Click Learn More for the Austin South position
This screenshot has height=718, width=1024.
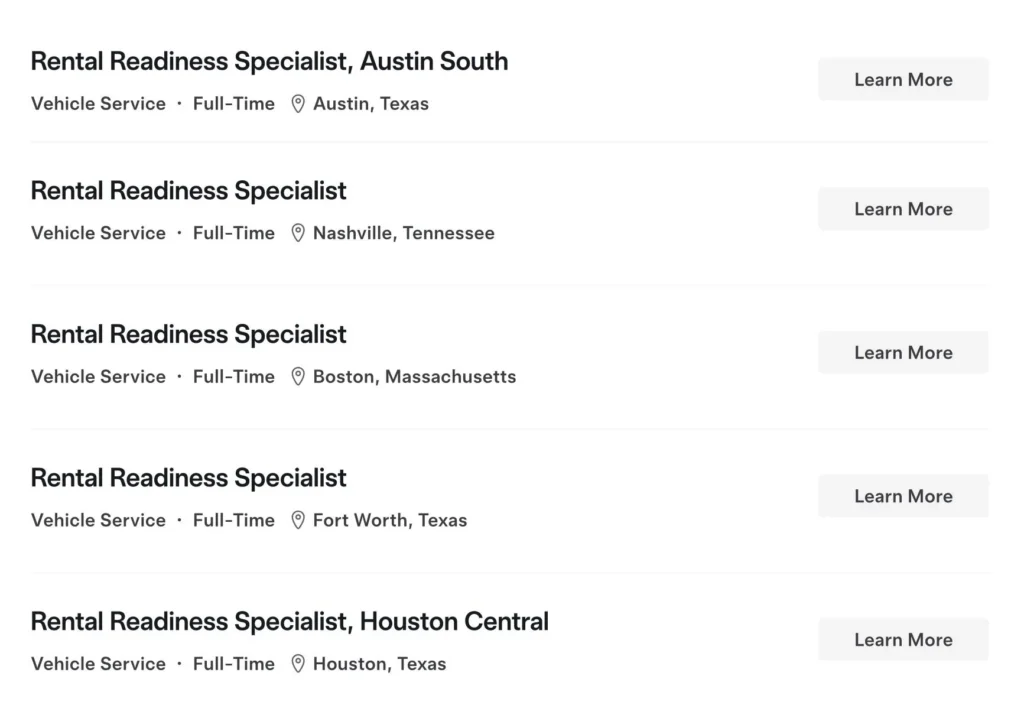coord(902,79)
